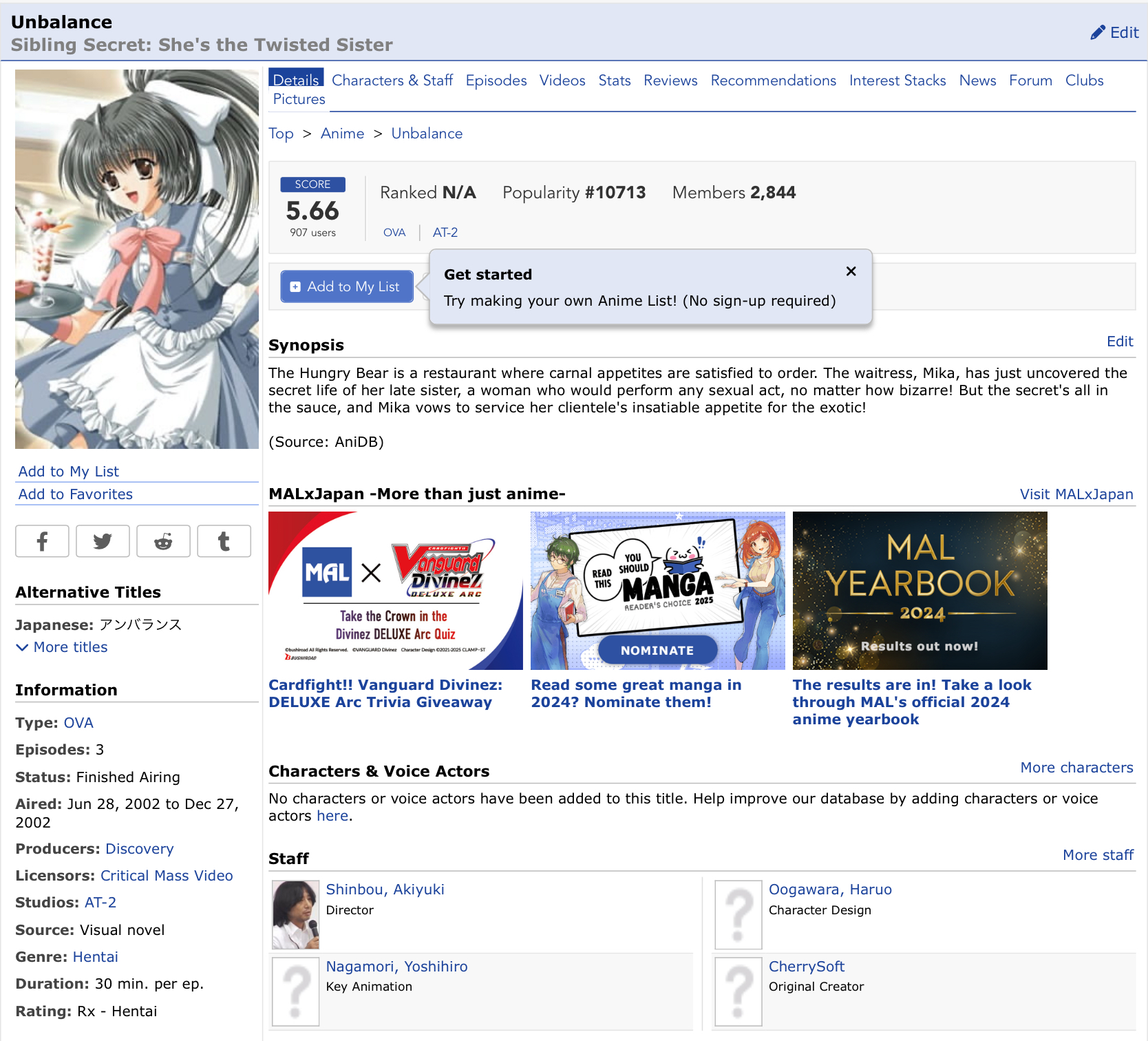Image resolution: width=1148 pixels, height=1041 pixels.
Task: Click CherrySoft's placeholder image
Action: tap(738, 991)
